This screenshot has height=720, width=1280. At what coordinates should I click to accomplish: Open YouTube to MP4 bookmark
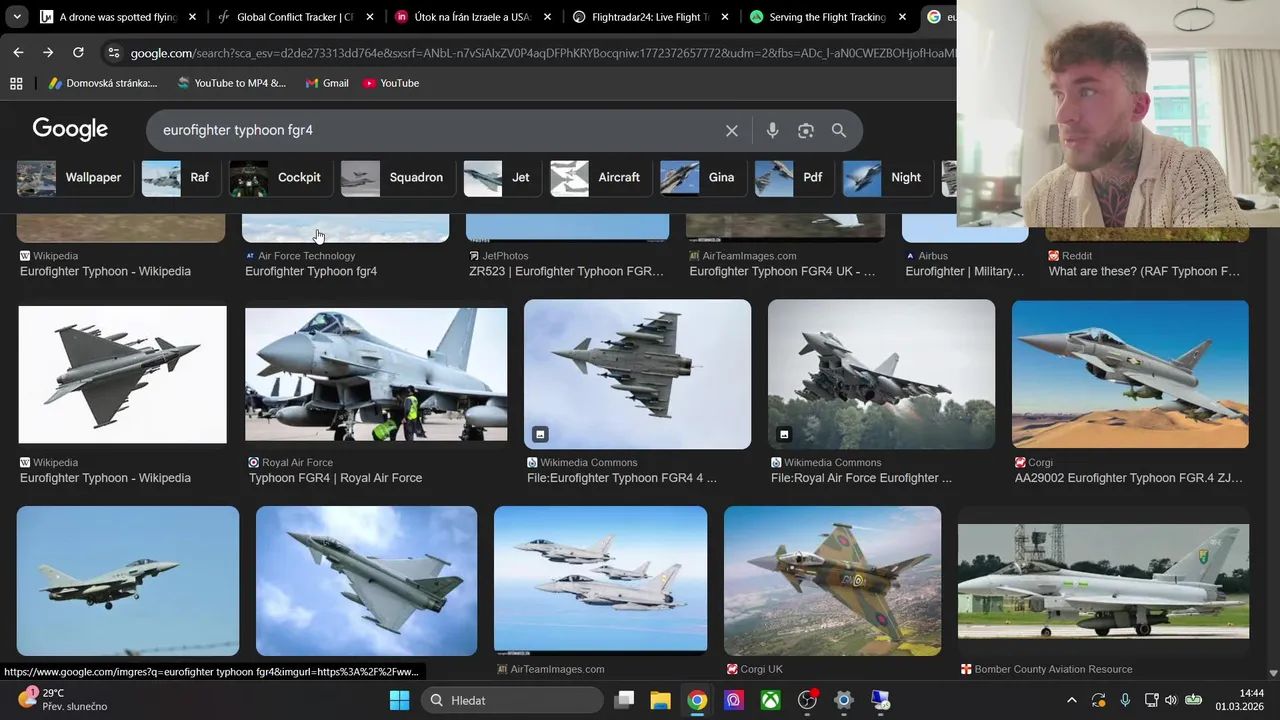pyautogui.click(x=231, y=83)
